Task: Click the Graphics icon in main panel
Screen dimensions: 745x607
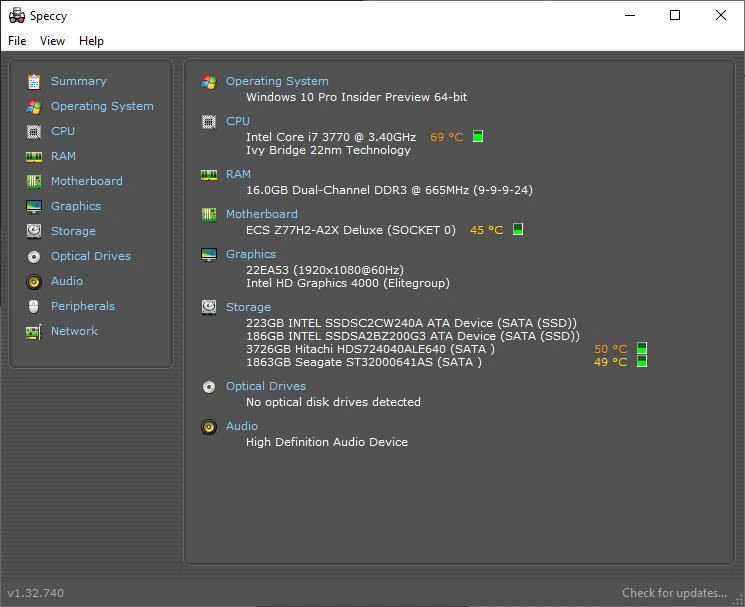Action: (209, 255)
